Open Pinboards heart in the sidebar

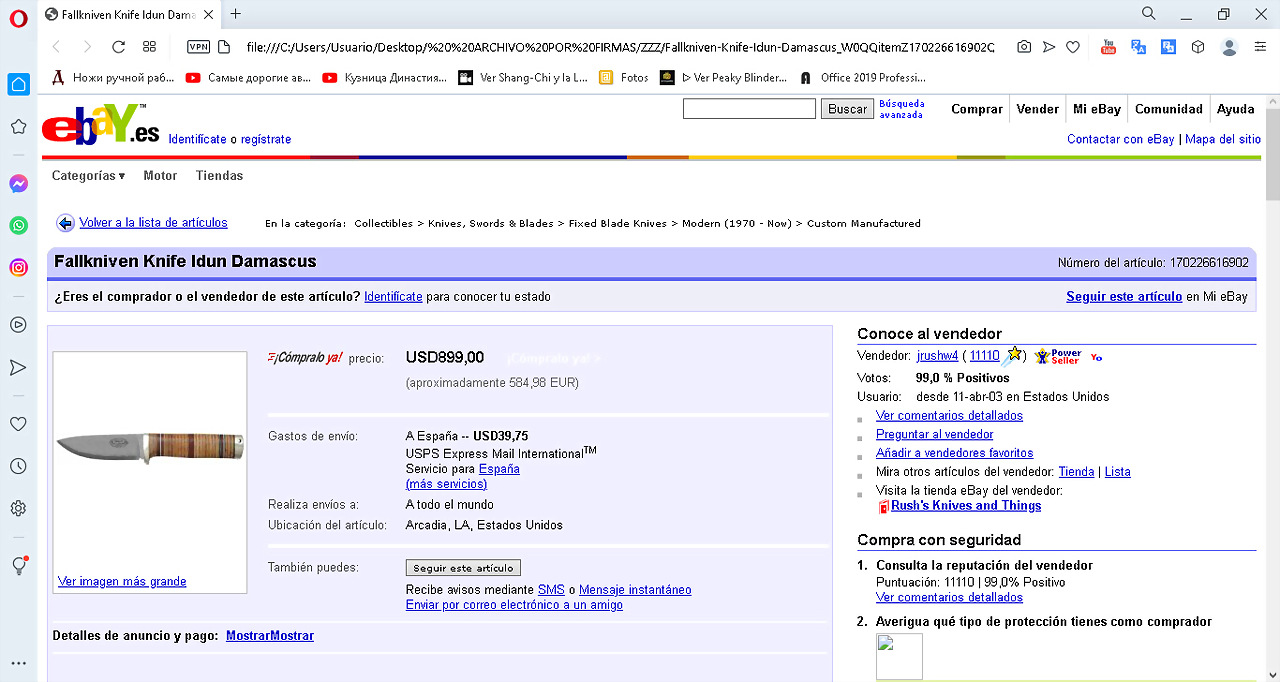click(18, 424)
